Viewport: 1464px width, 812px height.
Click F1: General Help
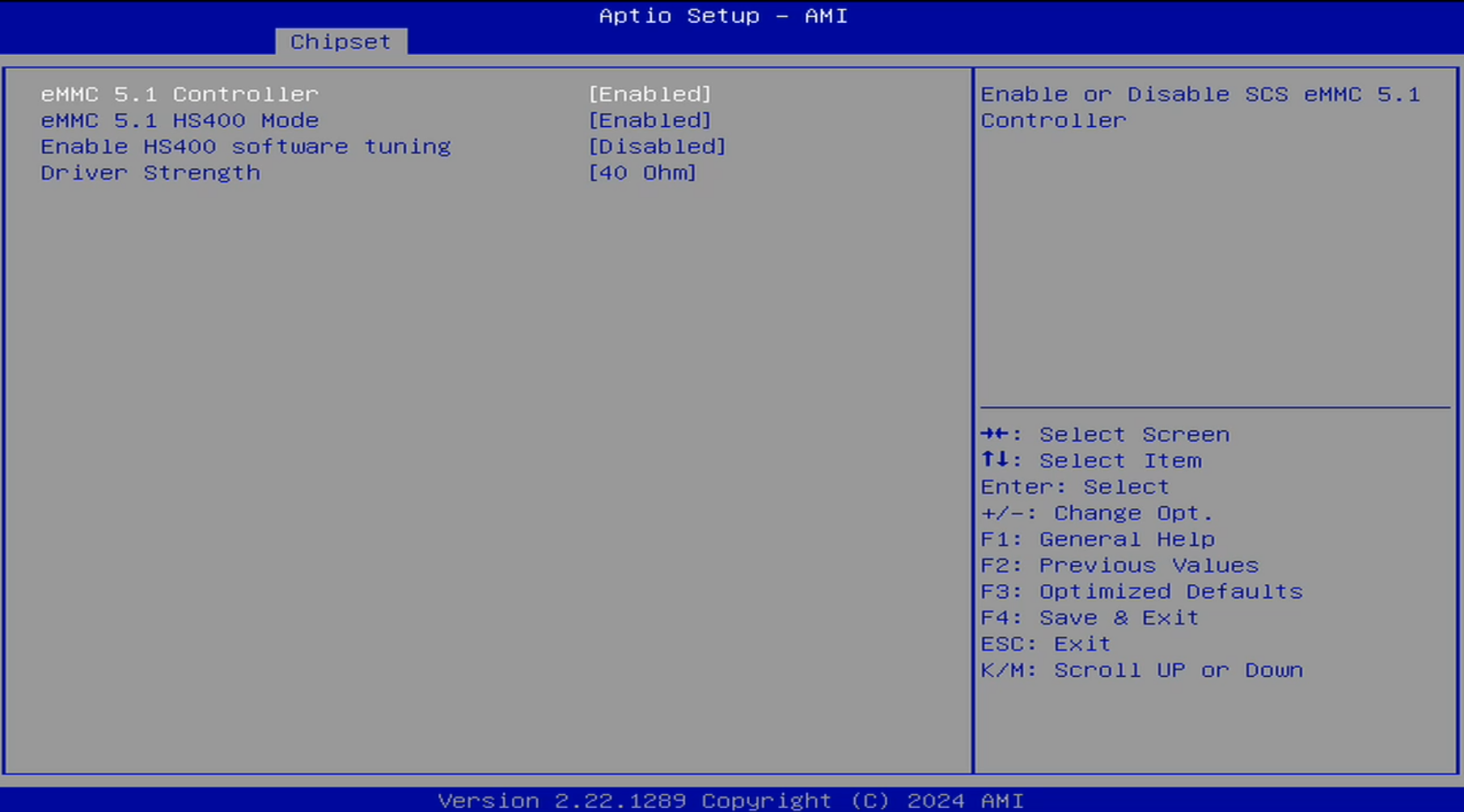coord(1098,539)
